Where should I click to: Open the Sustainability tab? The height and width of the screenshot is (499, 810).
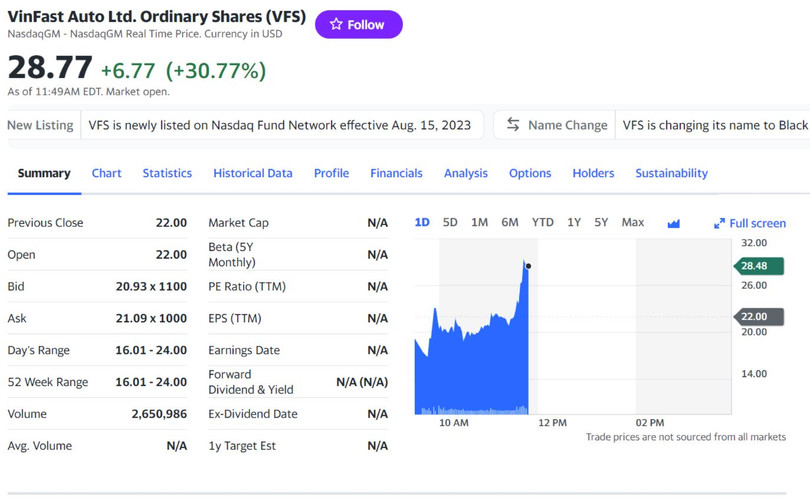pyautogui.click(x=671, y=173)
